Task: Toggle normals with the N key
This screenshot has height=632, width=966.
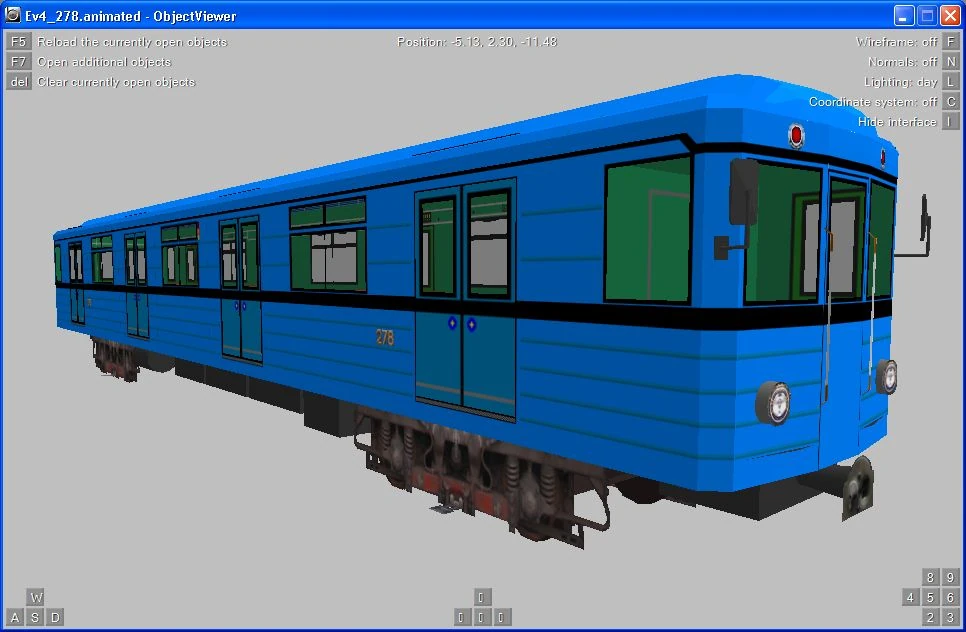Action: click(951, 62)
